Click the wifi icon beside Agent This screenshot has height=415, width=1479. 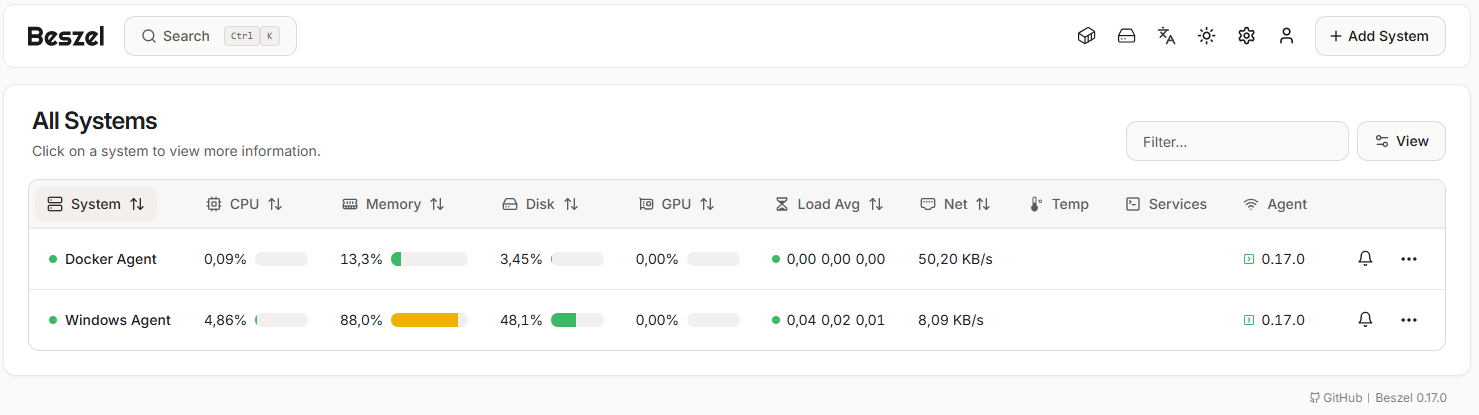(x=1251, y=204)
